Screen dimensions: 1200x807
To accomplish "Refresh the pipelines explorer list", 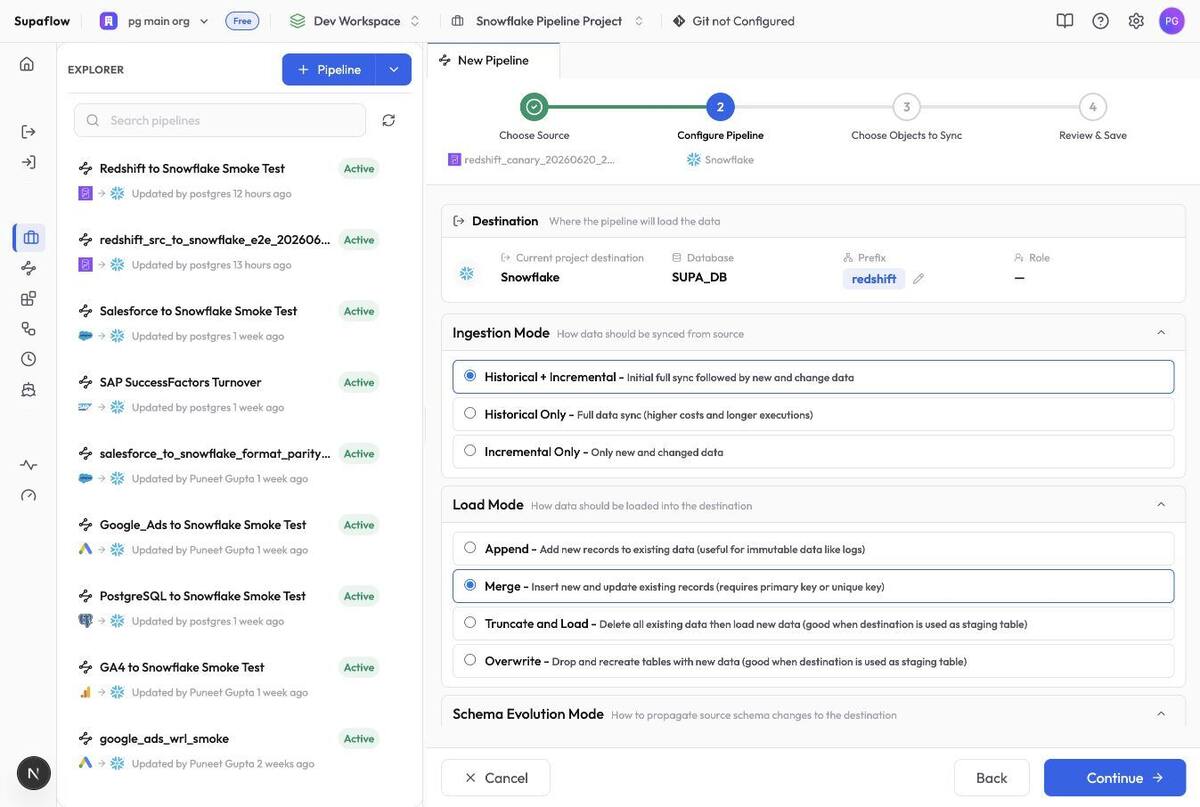I will (389, 120).
